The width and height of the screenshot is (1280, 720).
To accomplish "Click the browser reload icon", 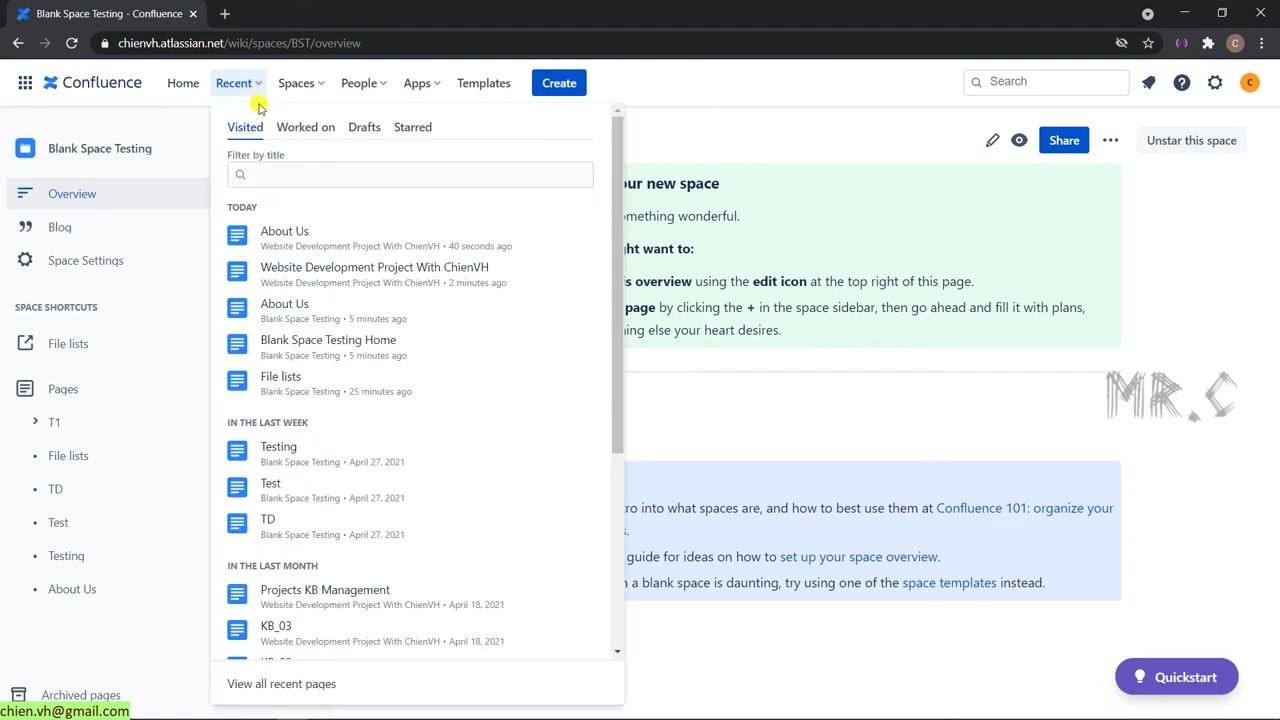I will coord(71,43).
